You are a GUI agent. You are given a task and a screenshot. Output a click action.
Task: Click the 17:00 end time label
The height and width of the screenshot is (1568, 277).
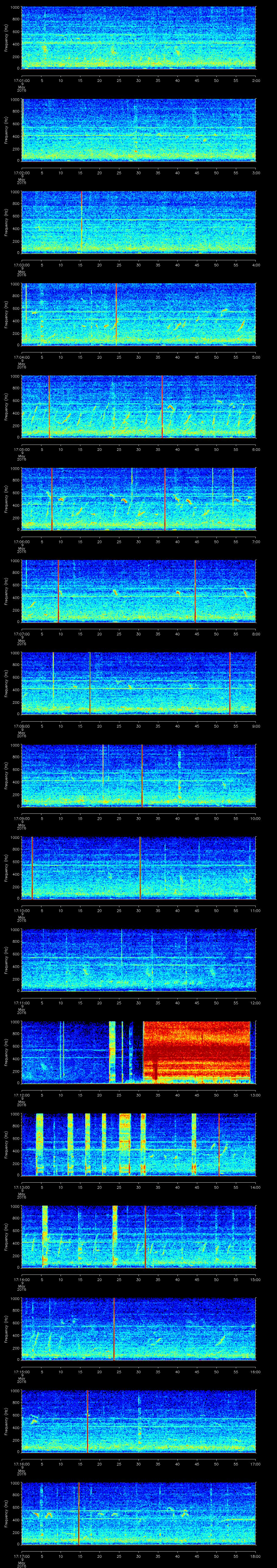(x=255, y=1463)
